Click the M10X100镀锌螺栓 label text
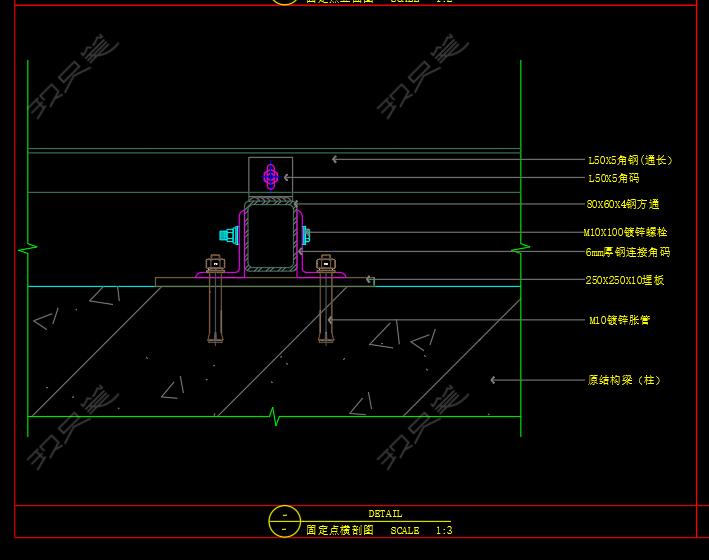 click(x=625, y=233)
